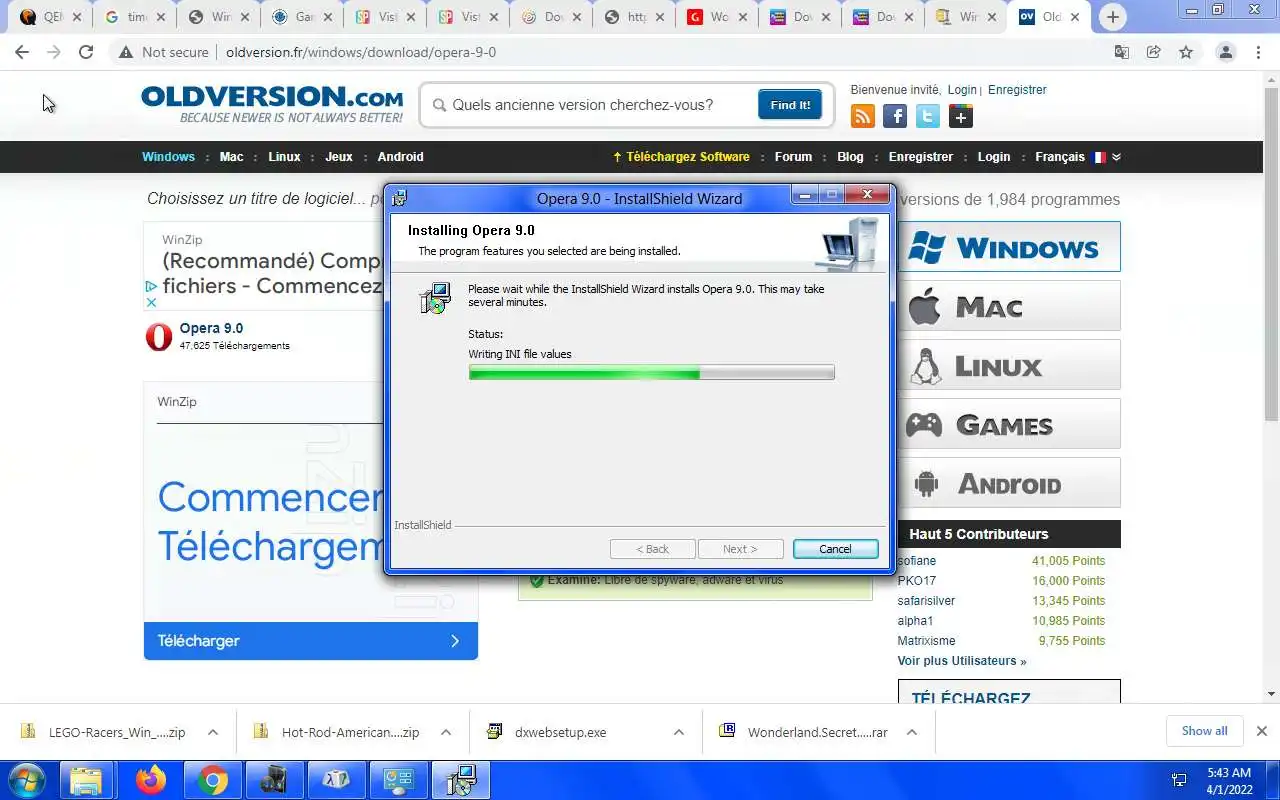The image size is (1280, 800).
Task: Open the Facebook icon in header
Action: click(895, 117)
